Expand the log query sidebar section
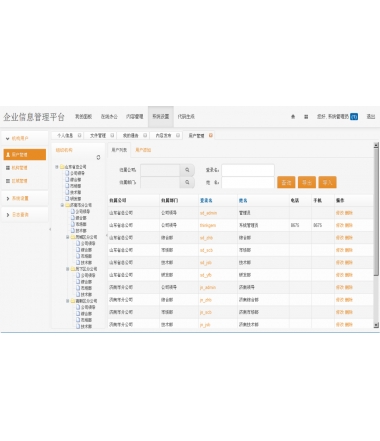The height and width of the screenshot is (441, 380). click(x=25, y=215)
